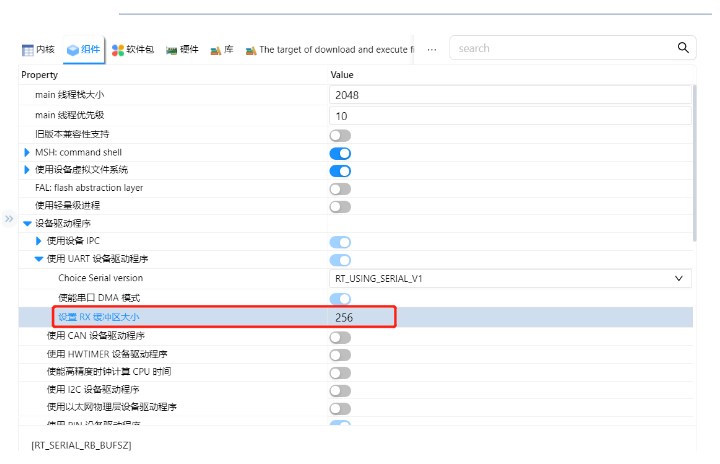Select the 设置 RX 缓冲区大小 row label
This screenshot has width=720, height=464.
[x=98, y=317]
